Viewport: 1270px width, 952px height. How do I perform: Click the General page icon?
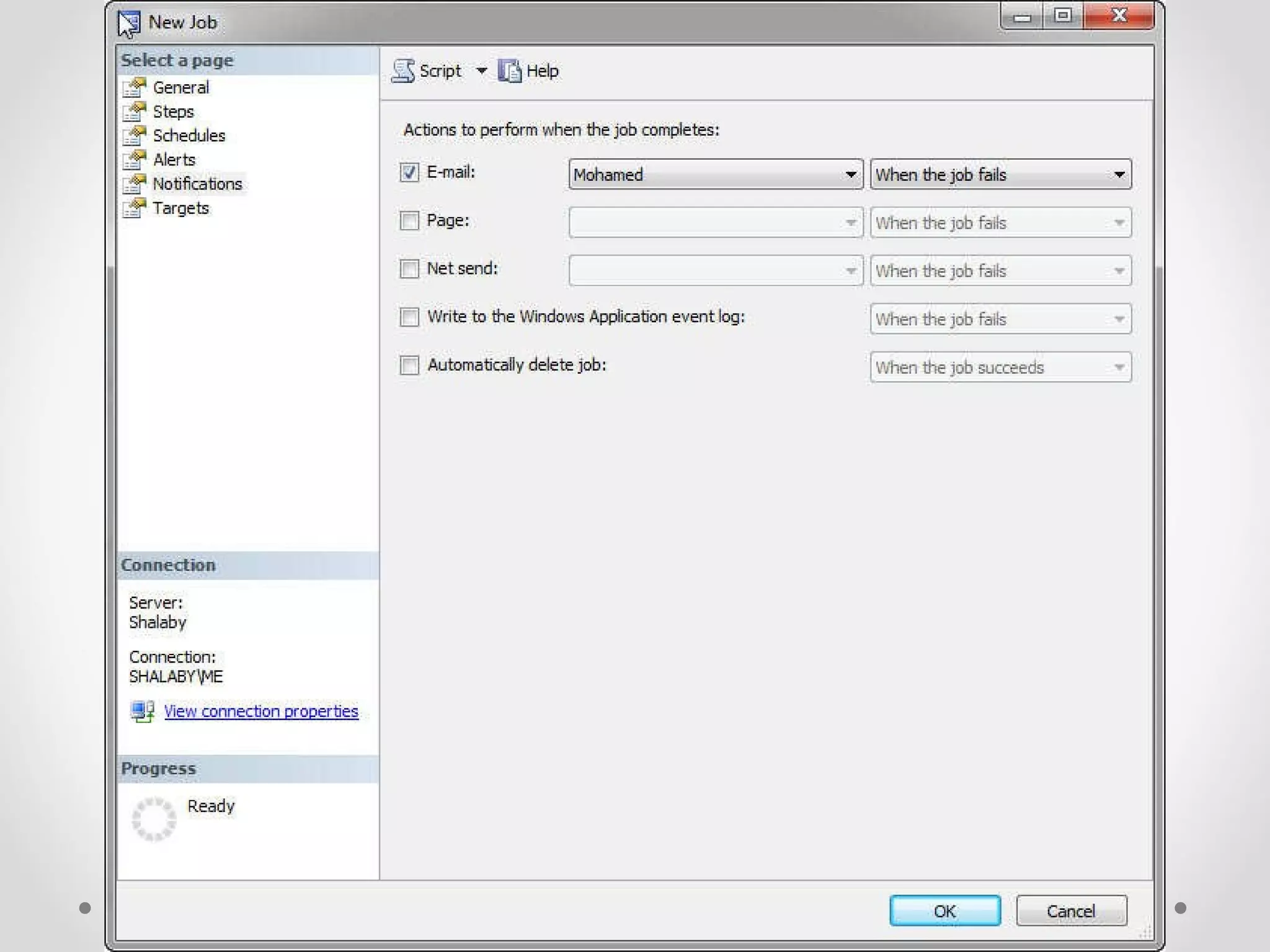tap(135, 88)
